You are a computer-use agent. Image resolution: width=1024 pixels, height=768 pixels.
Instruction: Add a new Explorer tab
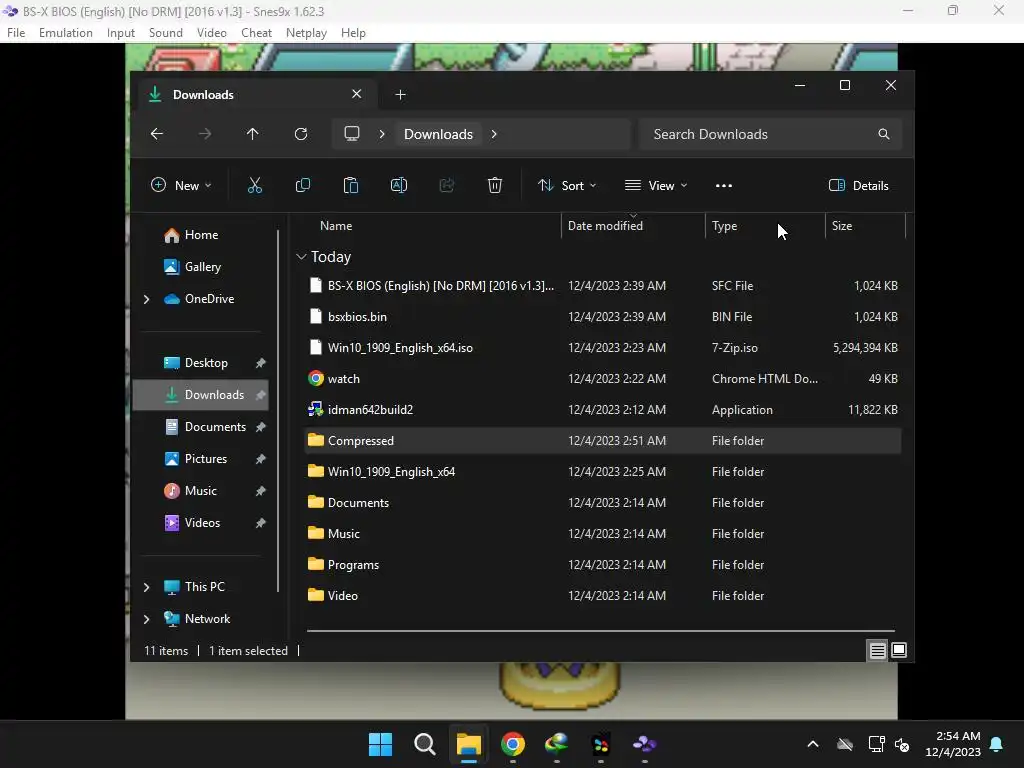pos(400,95)
